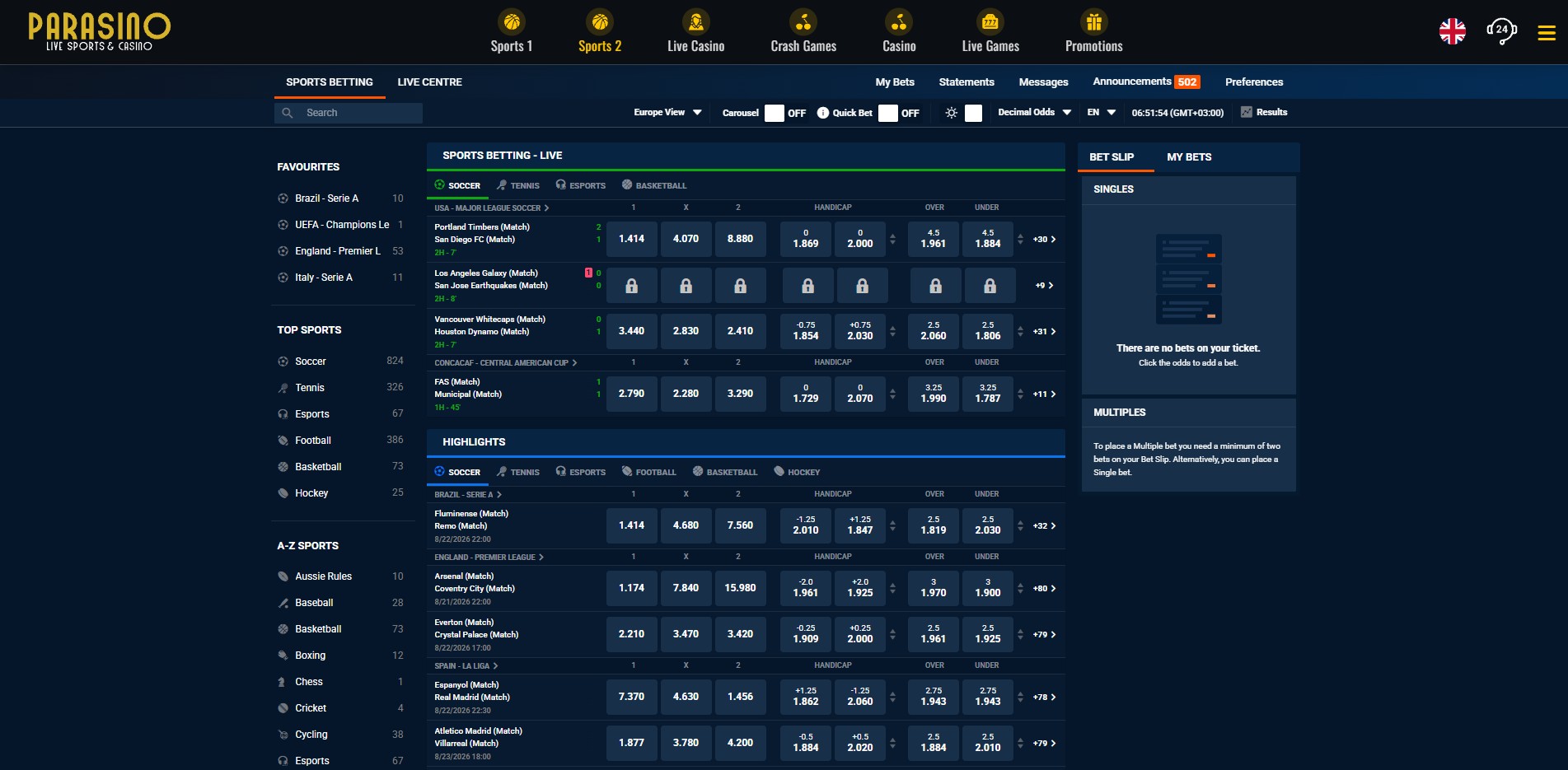Click the Parasino logo
This screenshot has width=1568, height=770.
[99, 31]
